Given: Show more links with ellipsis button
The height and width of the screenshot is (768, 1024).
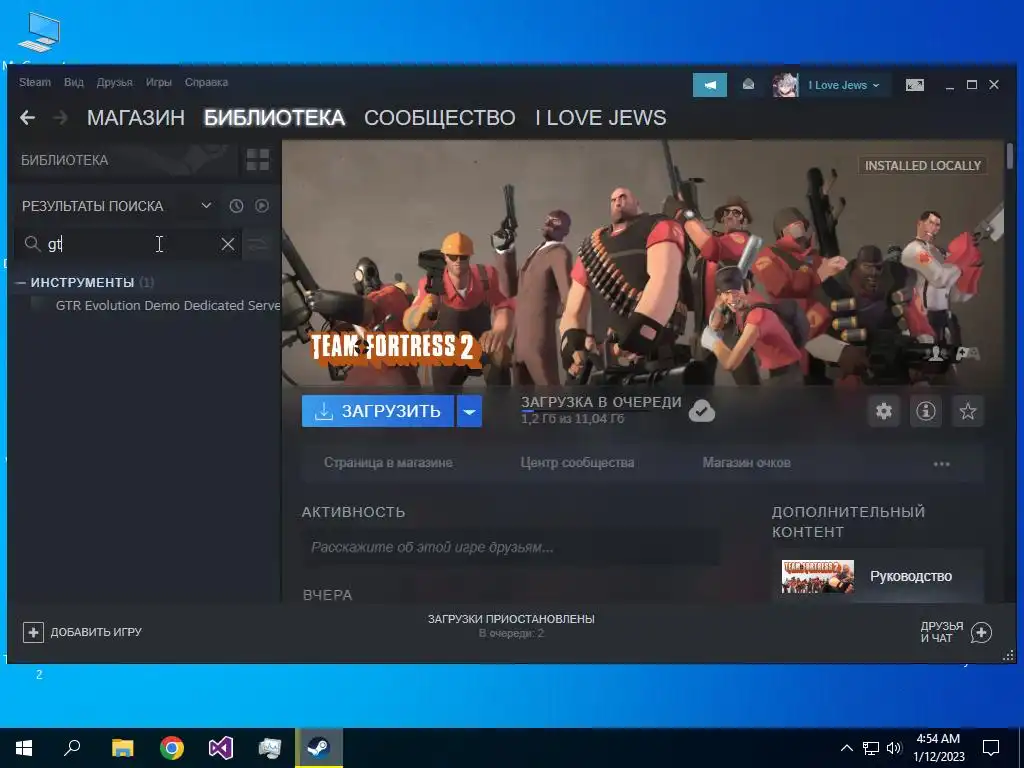Looking at the screenshot, I should coord(941,464).
